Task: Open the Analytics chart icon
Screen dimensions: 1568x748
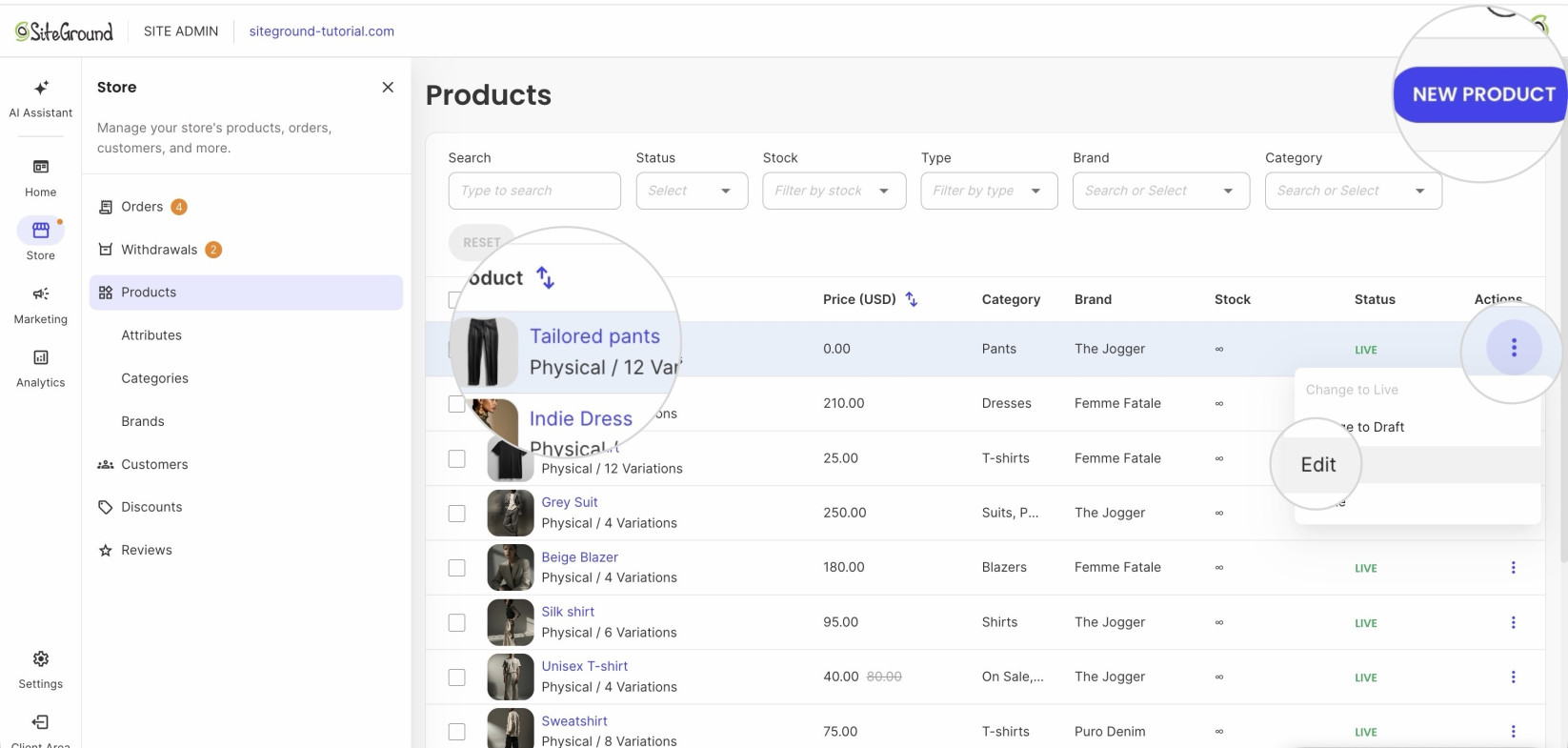Action: pos(41,357)
